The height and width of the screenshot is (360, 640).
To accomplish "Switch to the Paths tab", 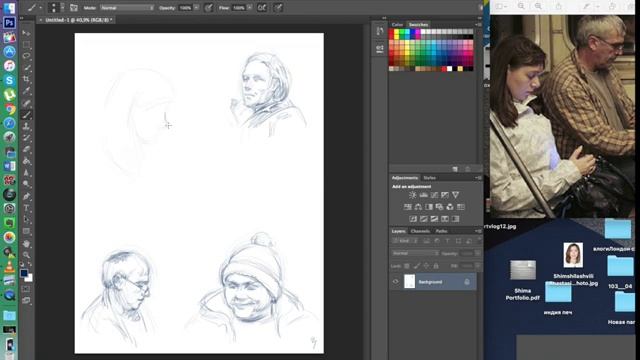I will pyautogui.click(x=441, y=231).
